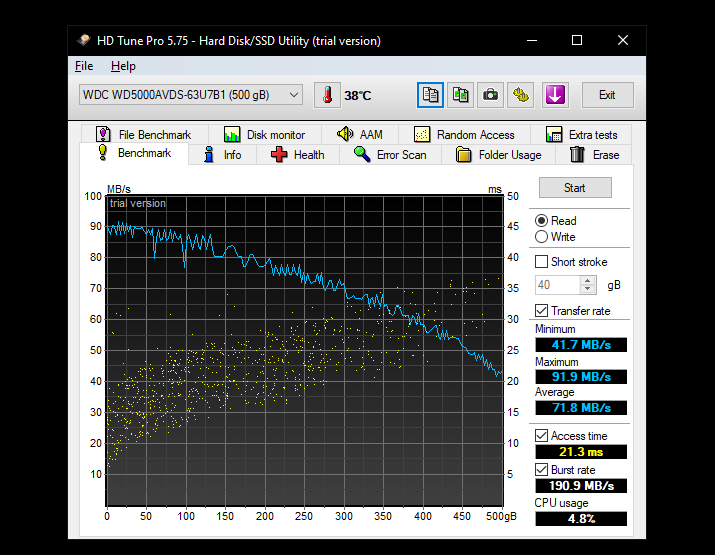Image resolution: width=715 pixels, height=555 pixels.
Task: Click the 38°C temperature reading
Action: coord(358,96)
